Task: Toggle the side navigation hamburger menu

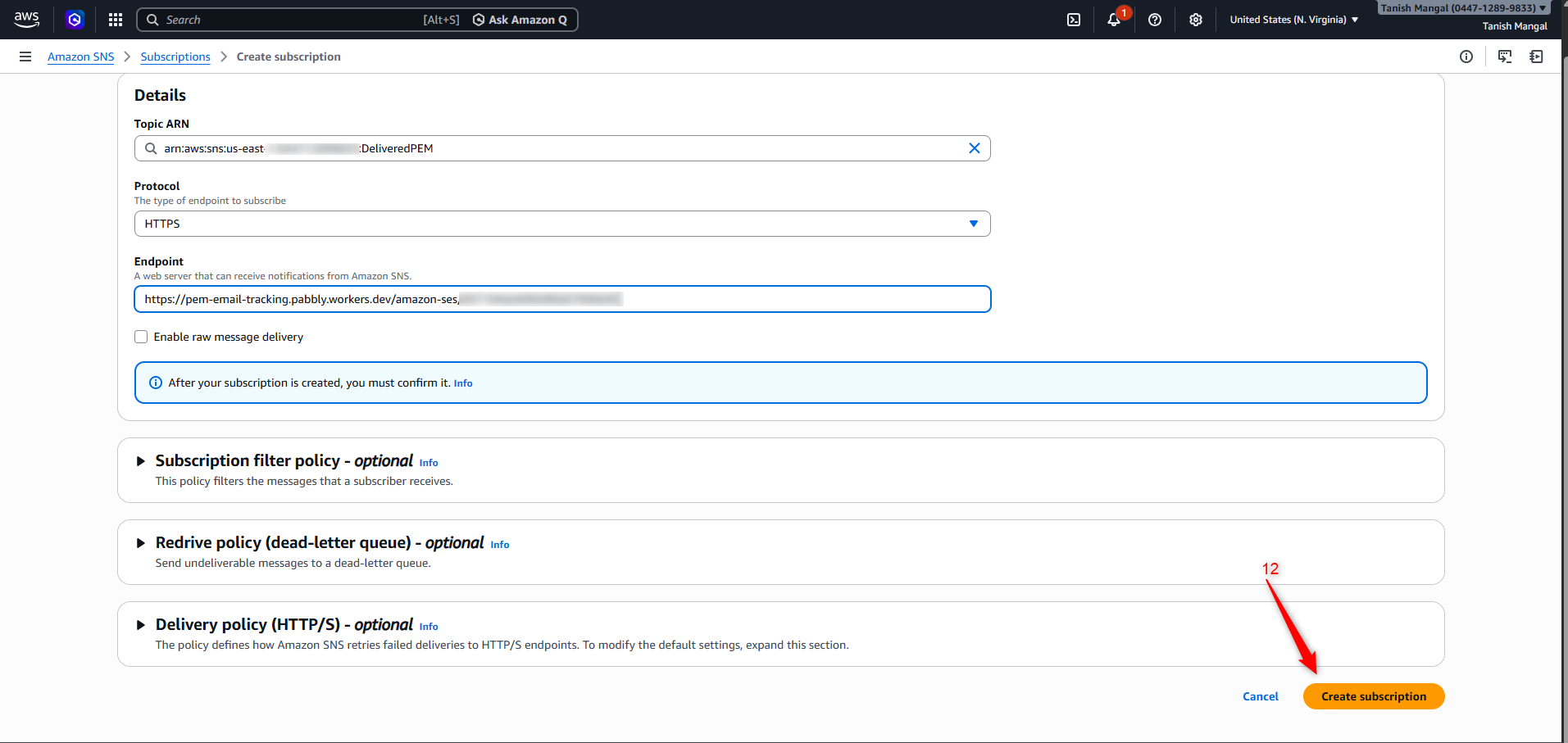Action: coord(25,57)
